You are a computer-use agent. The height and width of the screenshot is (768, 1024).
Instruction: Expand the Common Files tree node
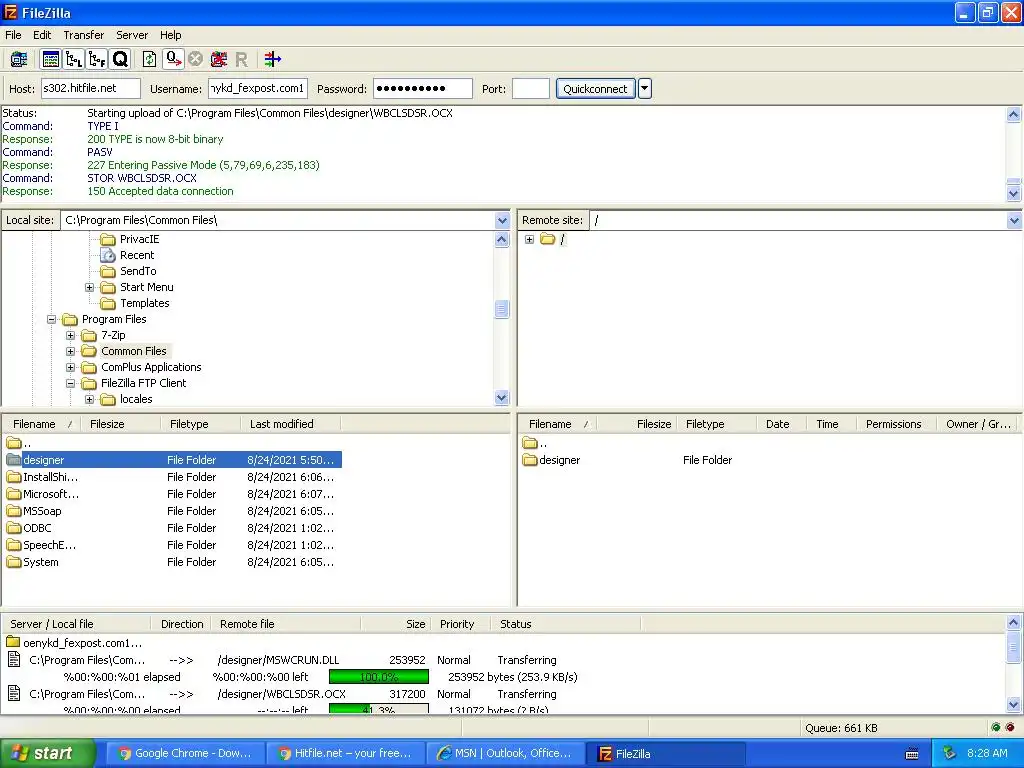click(x=71, y=351)
